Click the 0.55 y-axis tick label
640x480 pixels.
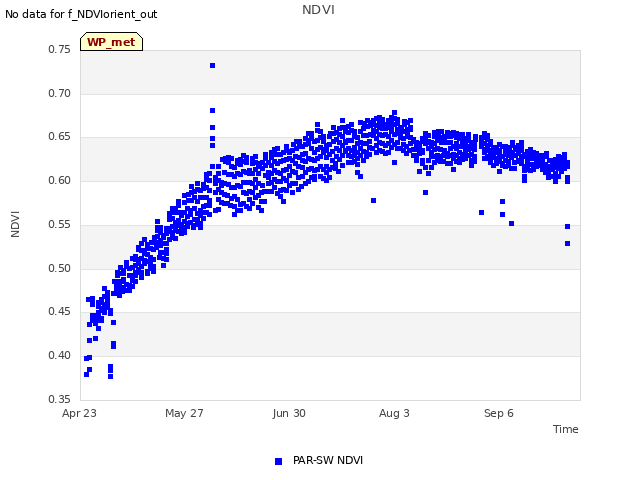pyautogui.click(x=59, y=224)
